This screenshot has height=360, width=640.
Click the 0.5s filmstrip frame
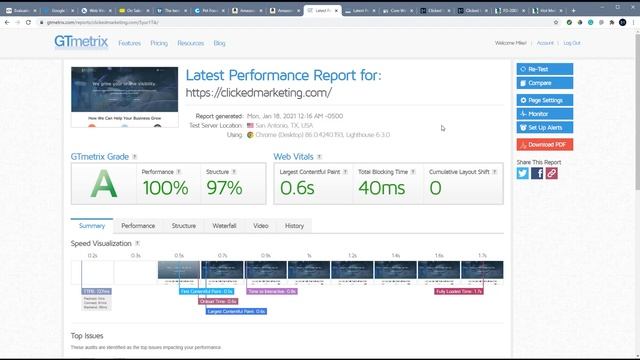[179, 272]
